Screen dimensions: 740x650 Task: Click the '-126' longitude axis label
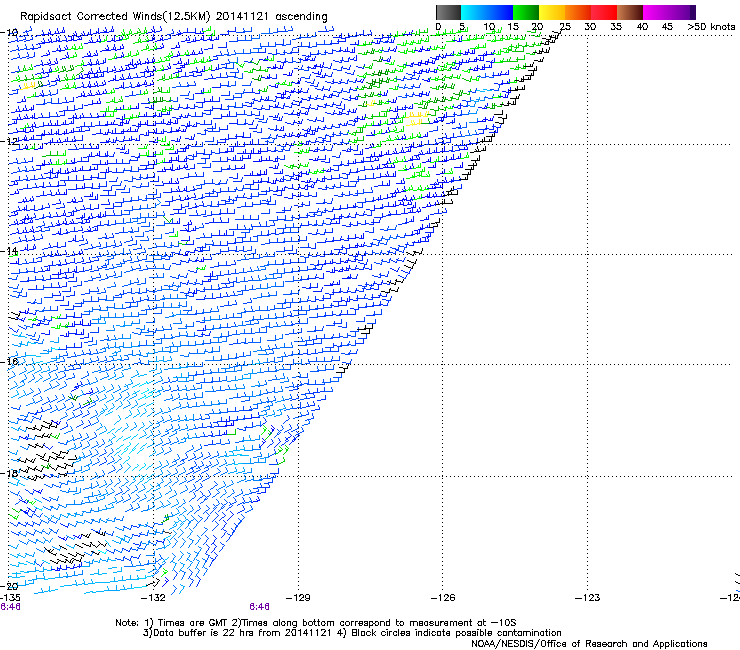pyautogui.click(x=443, y=598)
